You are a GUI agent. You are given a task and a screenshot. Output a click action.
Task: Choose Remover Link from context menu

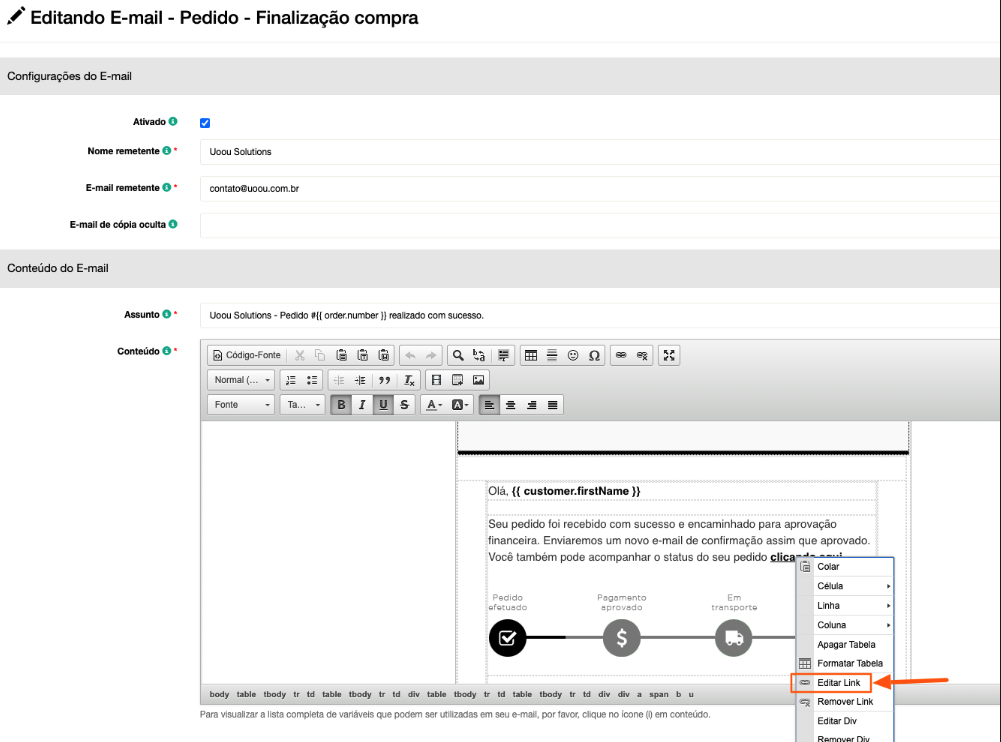tap(845, 702)
